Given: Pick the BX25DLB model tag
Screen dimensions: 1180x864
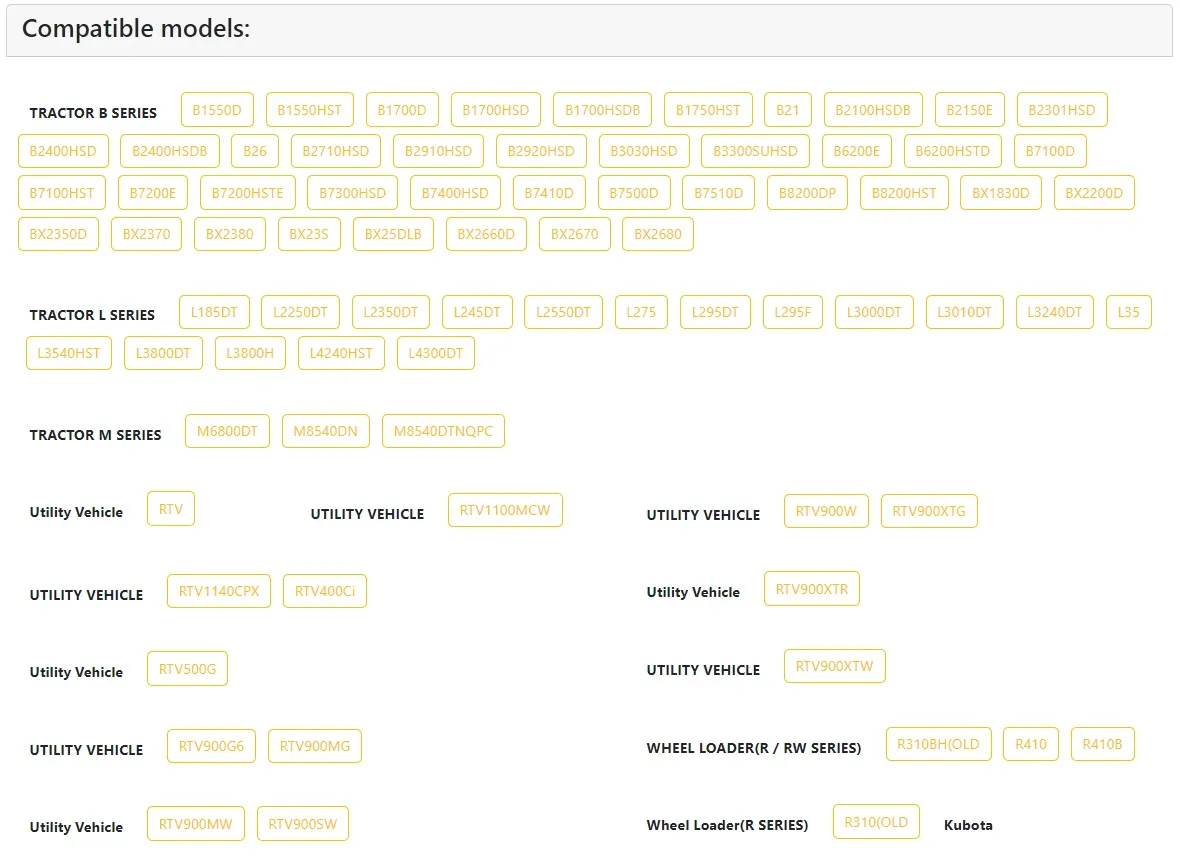Looking at the screenshot, I should [x=393, y=234].
